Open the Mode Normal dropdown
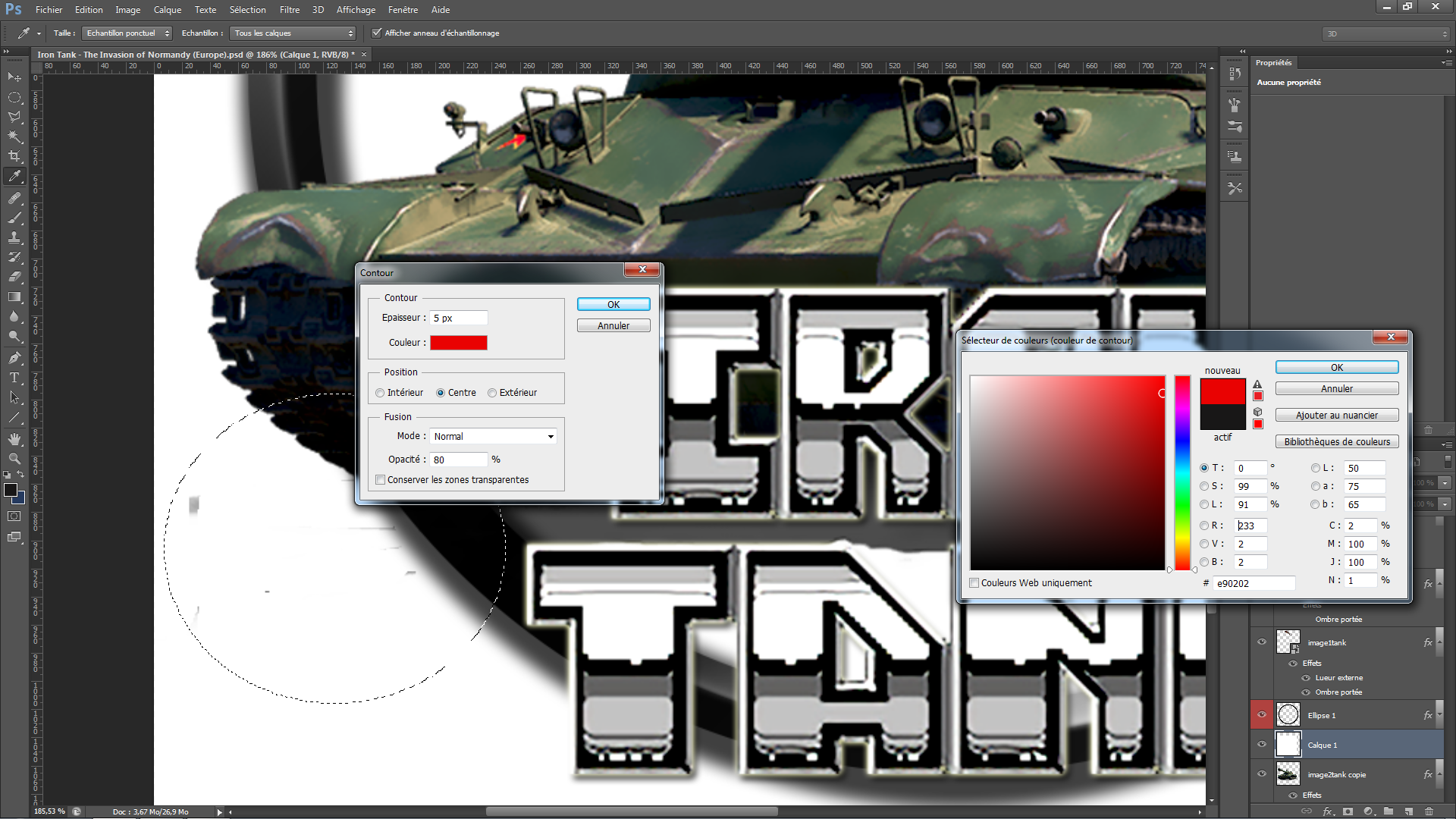 [x=494, y=437]
